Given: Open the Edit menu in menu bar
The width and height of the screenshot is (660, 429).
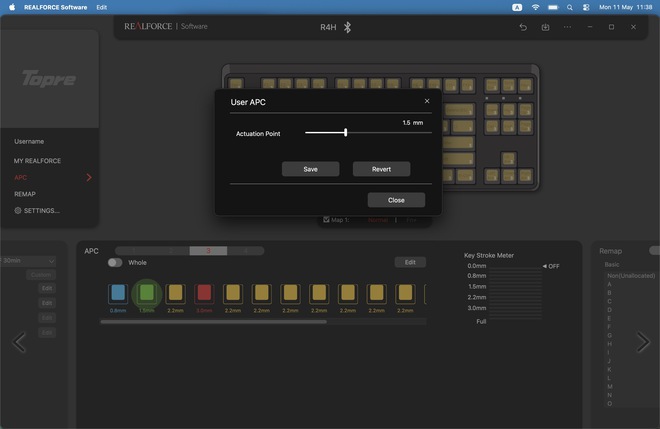Looking at the screenshot, I should (101, 7).
